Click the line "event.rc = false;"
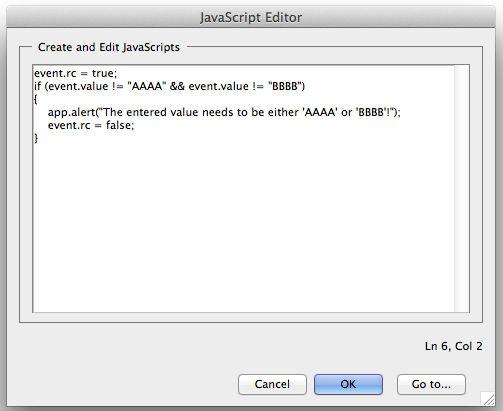The height and width of the screenshot is (411, 503). click(91, 125)
